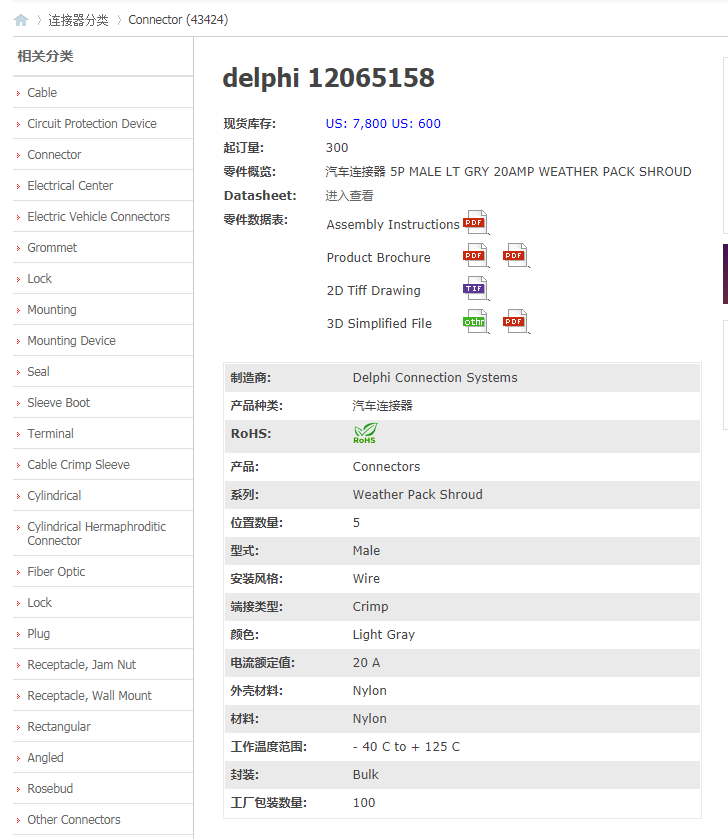Click Assembly Instructions label

[393, 225]
